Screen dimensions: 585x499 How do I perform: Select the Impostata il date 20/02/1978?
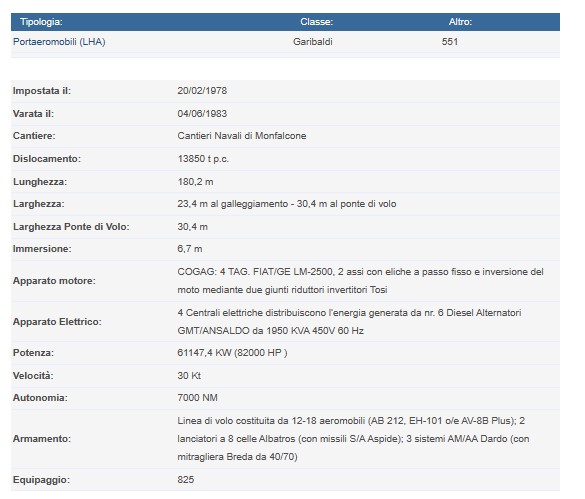[x=202, y=91]
